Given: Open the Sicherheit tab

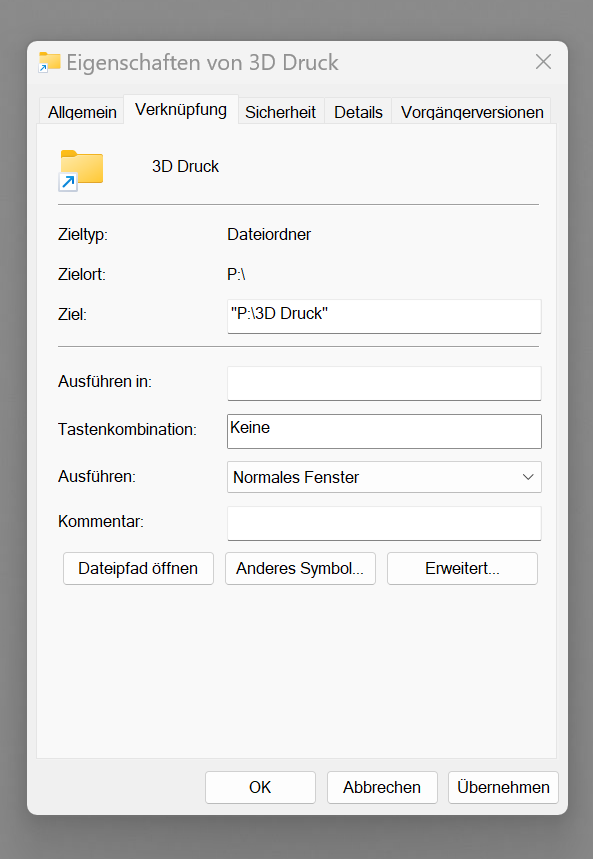Looking at the screenshot, I should point(280,112).
